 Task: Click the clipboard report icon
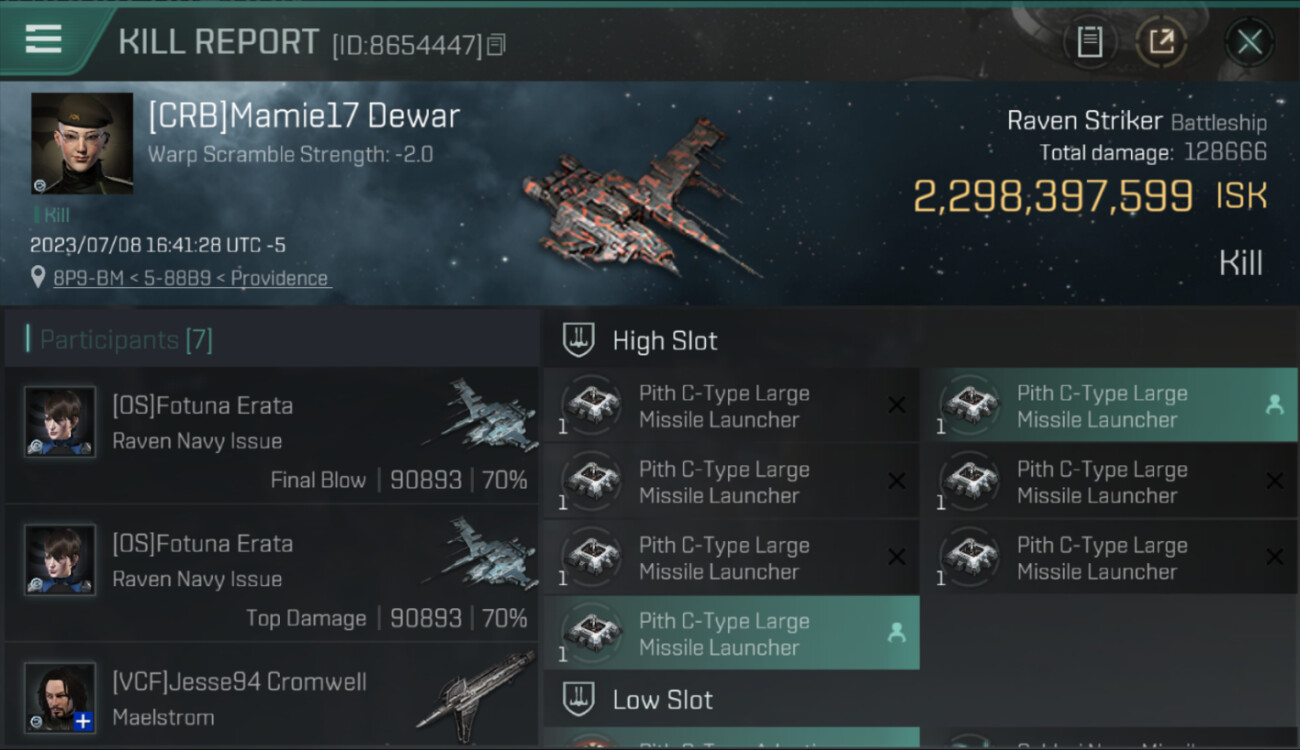[x=1089, y=42]
